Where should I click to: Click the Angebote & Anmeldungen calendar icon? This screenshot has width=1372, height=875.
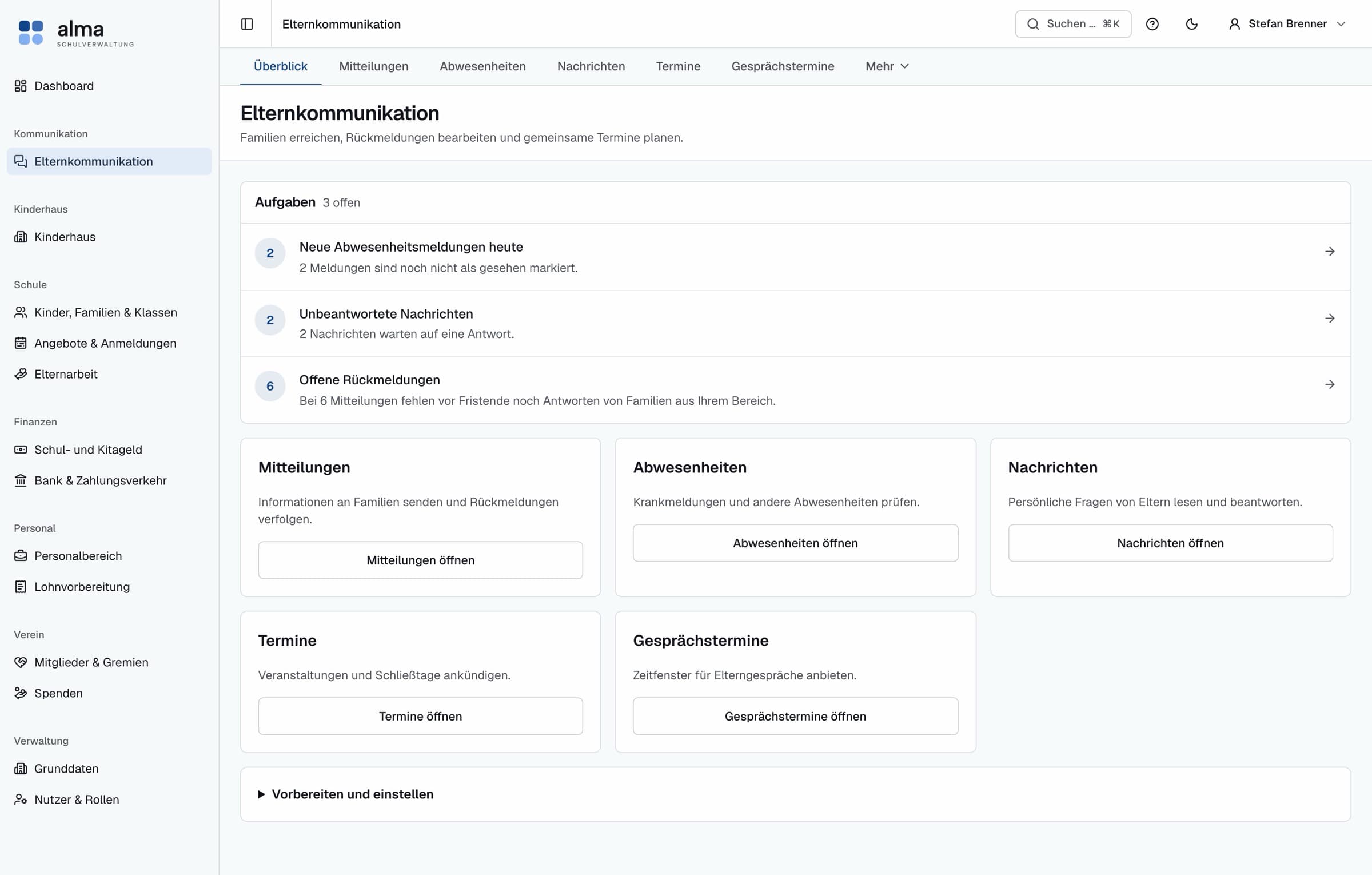[x=21, y=343]
